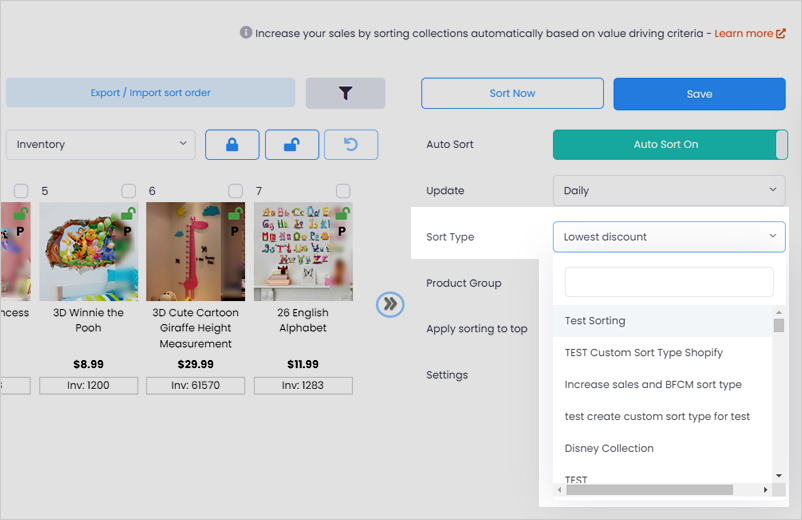Viewport: 802px width, 520px height.
Task: Select Test Sorting option
Action: click(662, 321)
